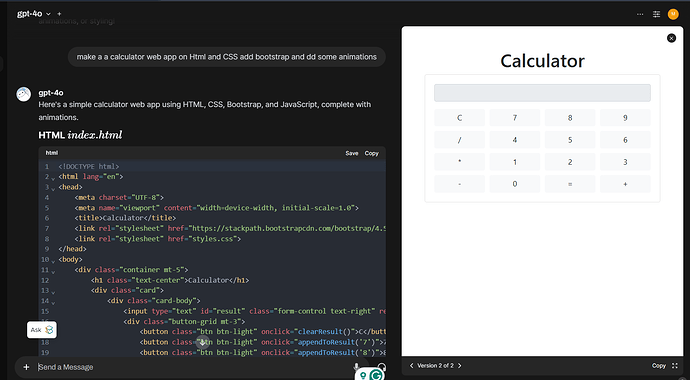Save the html code block

coord(352,153)
